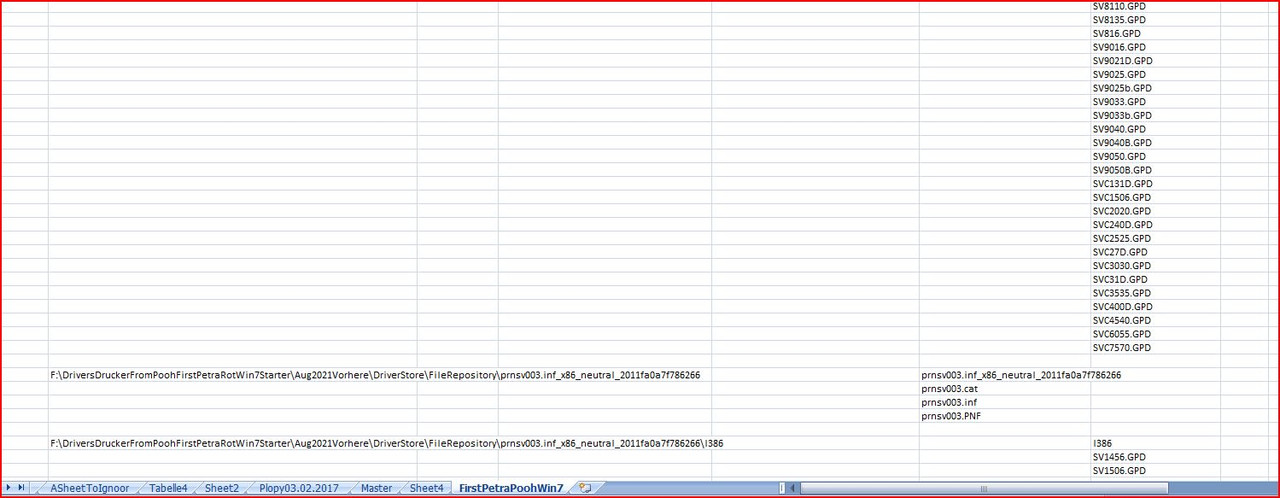Click the SV9033b.GPD cell
The width and height of the screenshot is (1280, 498).
pyautogui.click(x=1155, y=115)
